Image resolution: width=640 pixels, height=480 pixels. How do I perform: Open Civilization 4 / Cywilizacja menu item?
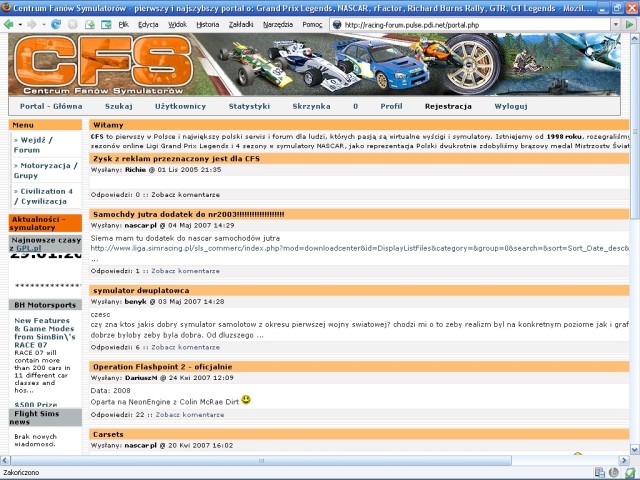click(43, 196)
